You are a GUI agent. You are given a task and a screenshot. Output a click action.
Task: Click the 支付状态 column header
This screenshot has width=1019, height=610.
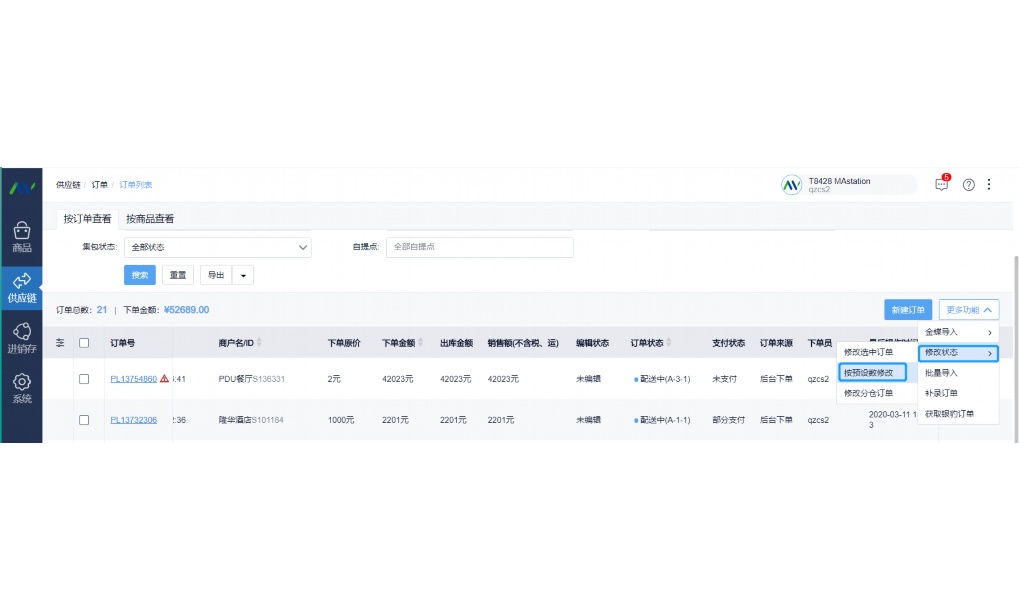pos(729,343)
